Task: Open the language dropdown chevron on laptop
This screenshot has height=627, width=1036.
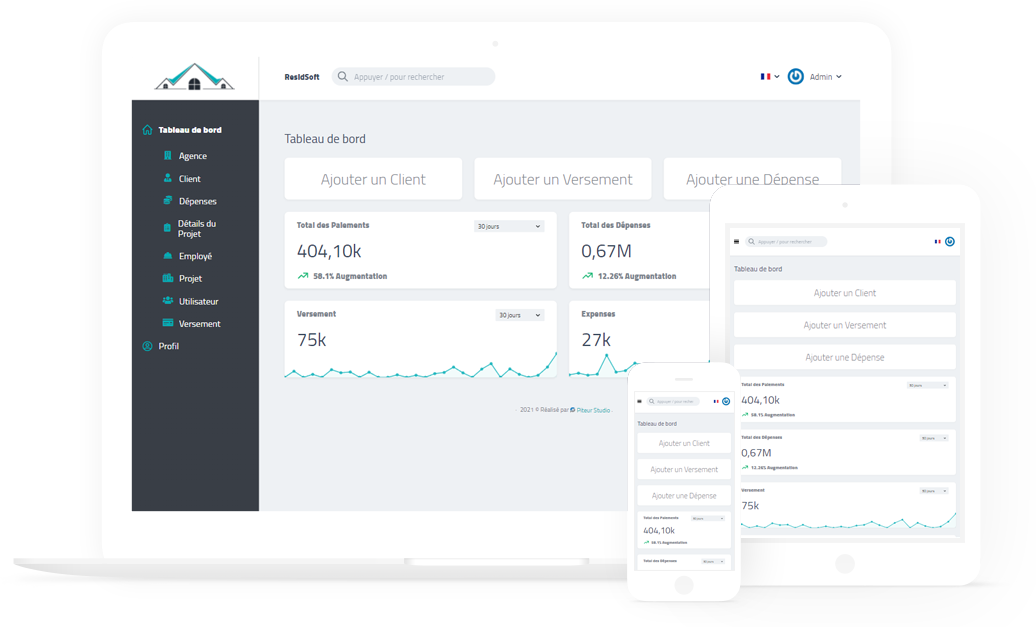Action: tap(777, 77)
